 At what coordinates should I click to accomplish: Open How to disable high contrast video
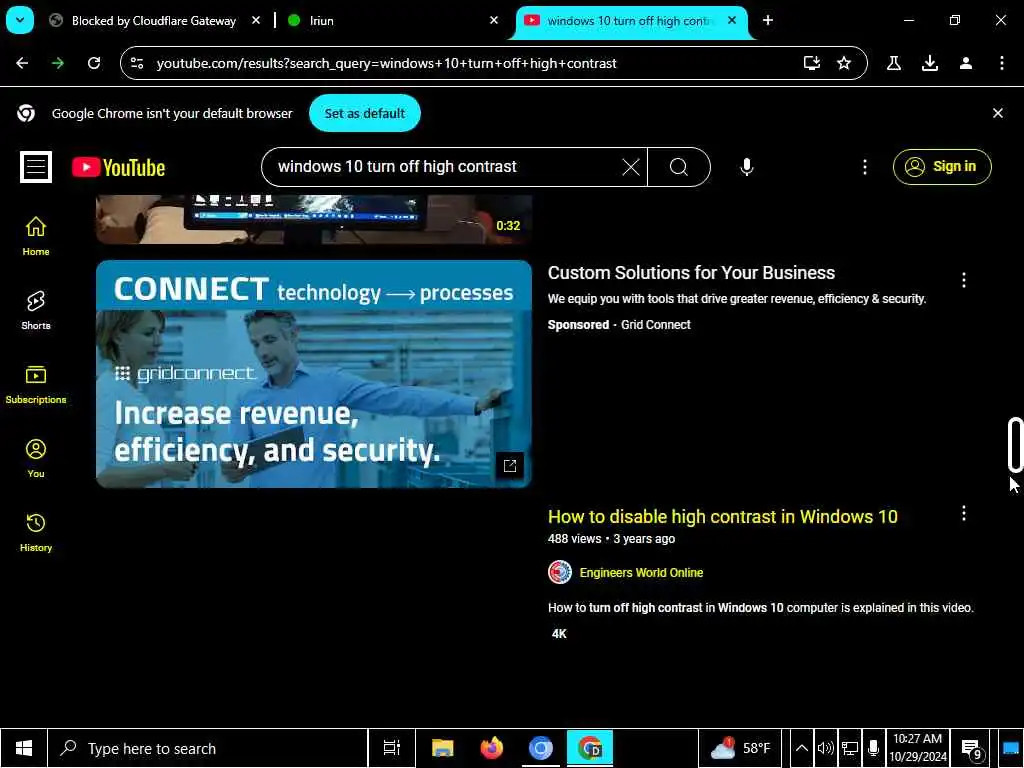click(722, 517)
